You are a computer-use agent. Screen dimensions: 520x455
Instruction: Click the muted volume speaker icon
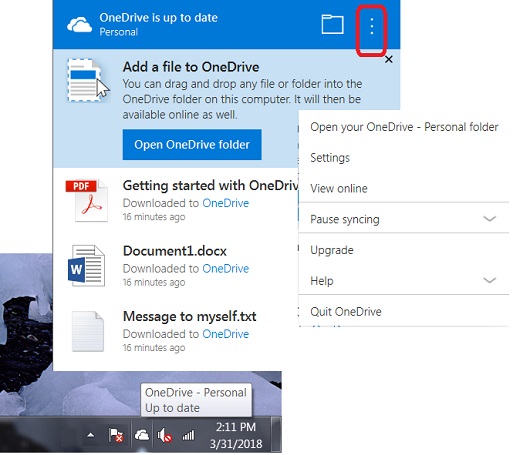point(164,435)
